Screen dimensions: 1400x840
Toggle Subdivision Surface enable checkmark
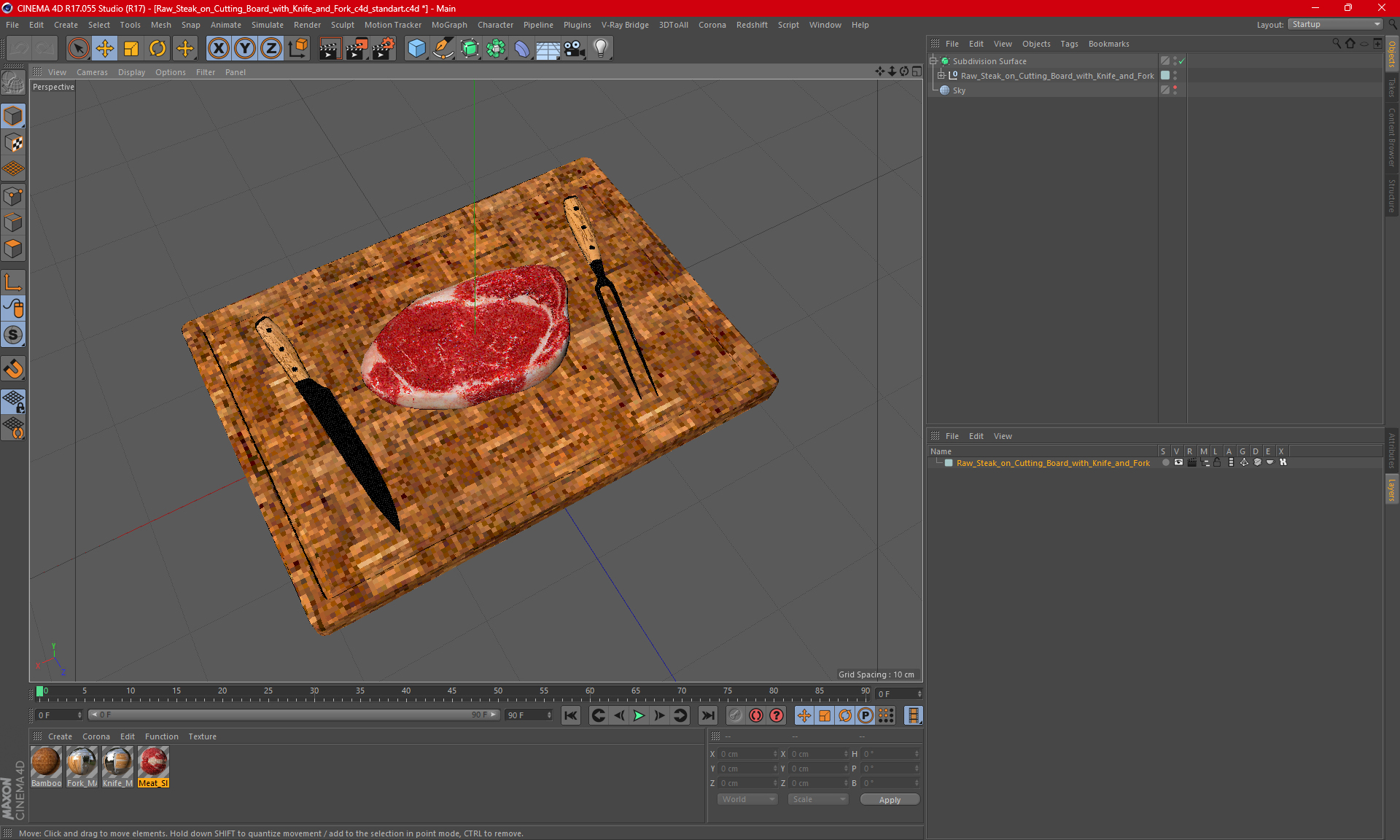(1181, 61)
